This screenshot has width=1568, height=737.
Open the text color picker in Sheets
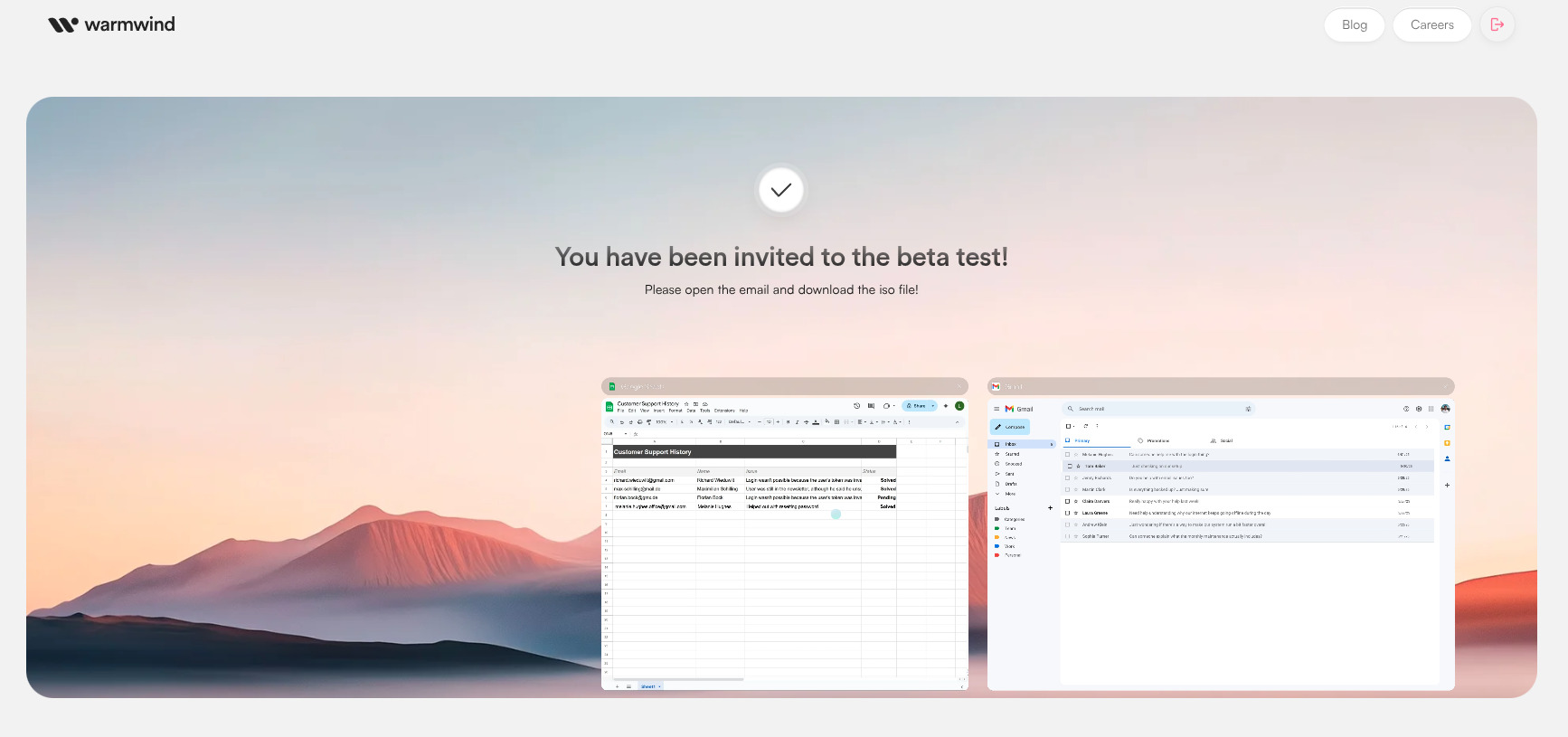817,422
